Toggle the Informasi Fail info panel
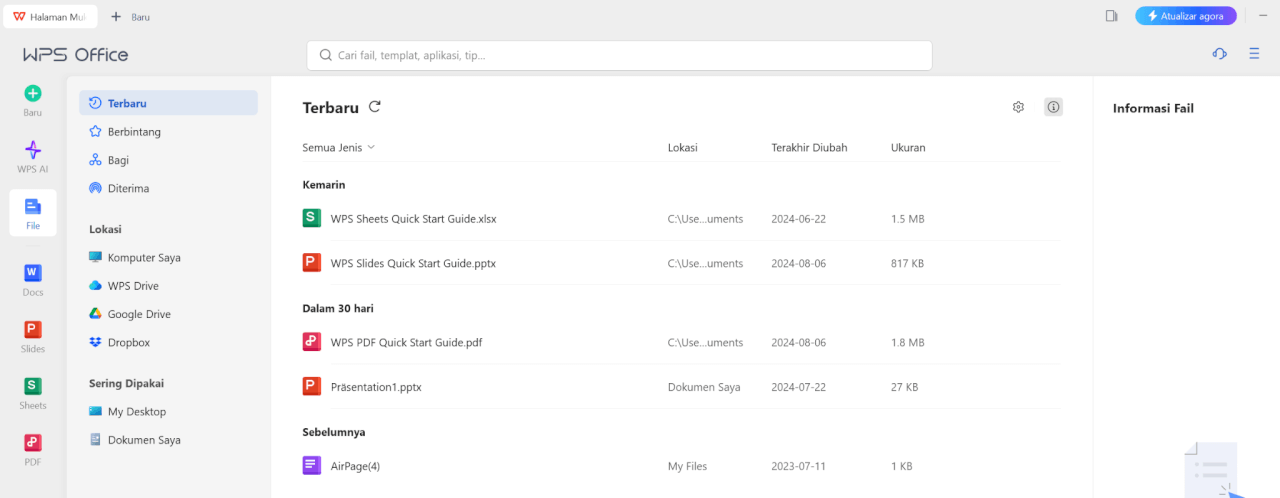Screen dimensions: 1280x498 [x=1053, y=107]
